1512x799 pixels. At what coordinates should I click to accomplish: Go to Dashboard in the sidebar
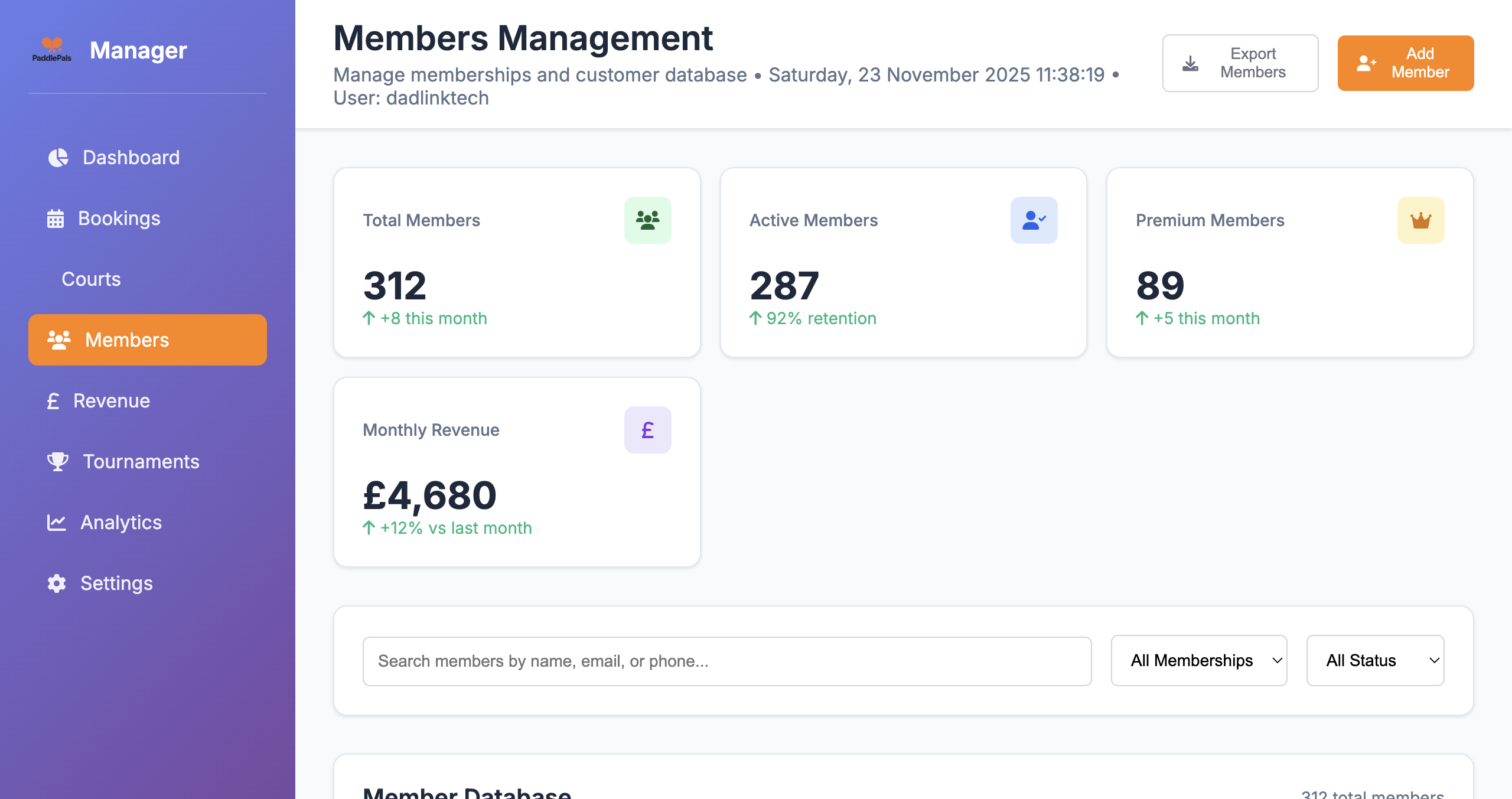coord(148,158)
